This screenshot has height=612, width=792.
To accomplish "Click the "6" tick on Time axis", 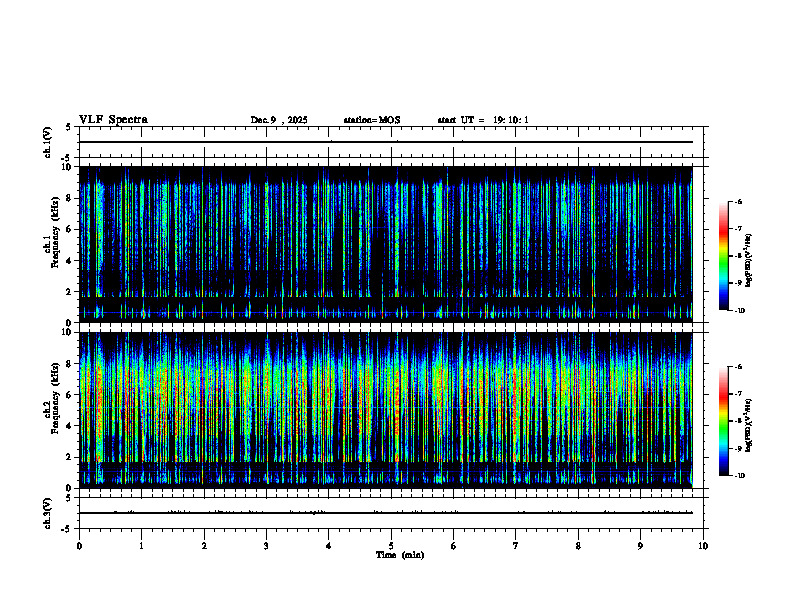I will [x=454, y=546].
